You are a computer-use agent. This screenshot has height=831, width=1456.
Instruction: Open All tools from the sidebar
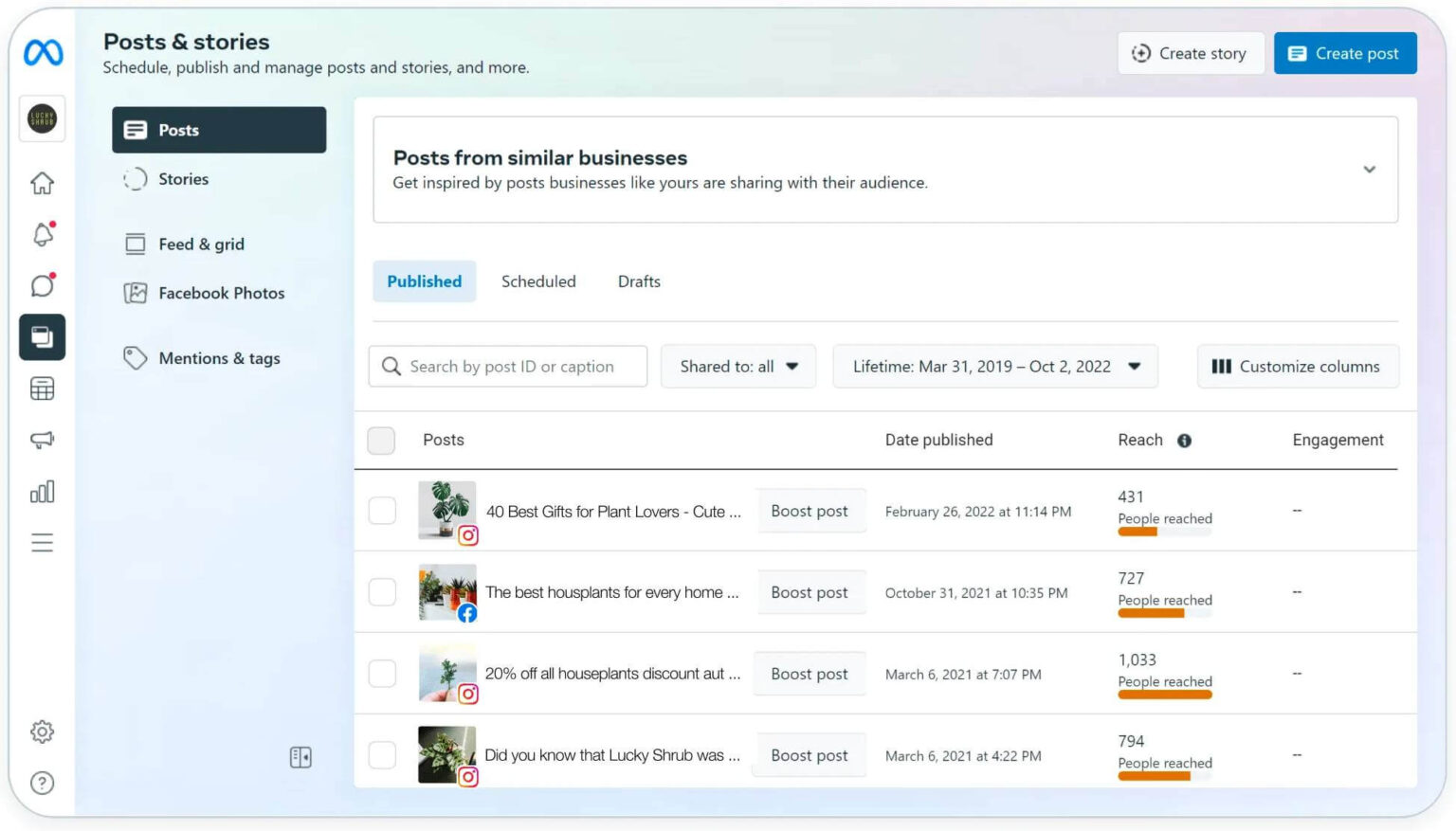coord(42,542)
